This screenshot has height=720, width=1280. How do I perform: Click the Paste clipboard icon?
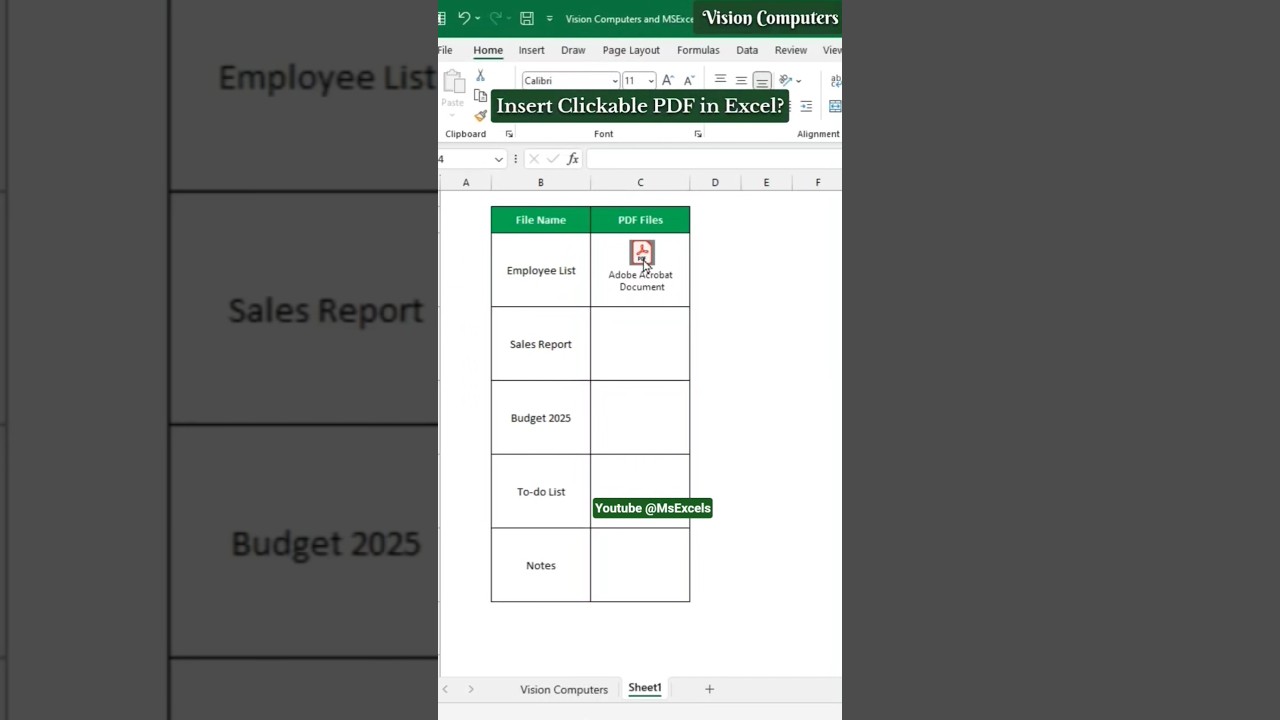(453, 82)
